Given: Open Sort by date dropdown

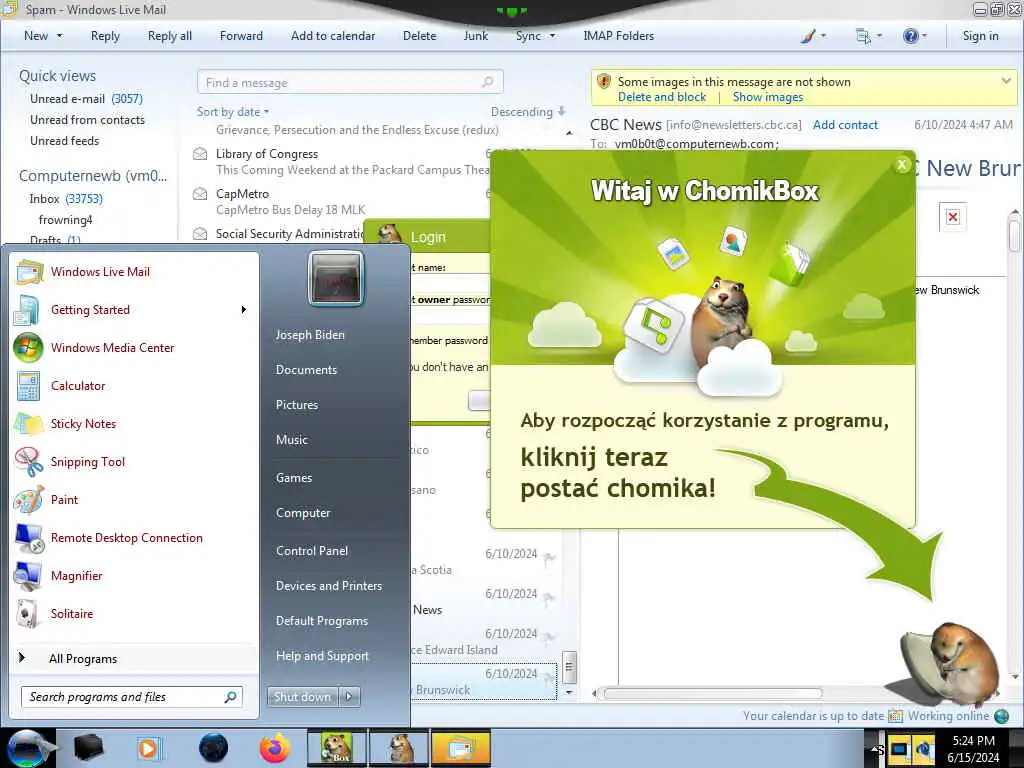Looking at the screenshot, I should (x=232, y=112).
